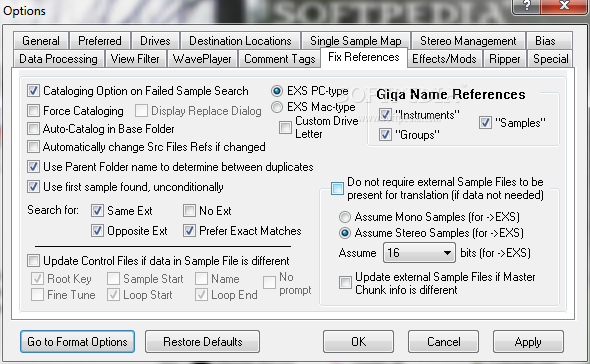Toggle Use Parent Folder name option
Image resolution: width=590 pixels, height=364 pixels.
[33, 167]
